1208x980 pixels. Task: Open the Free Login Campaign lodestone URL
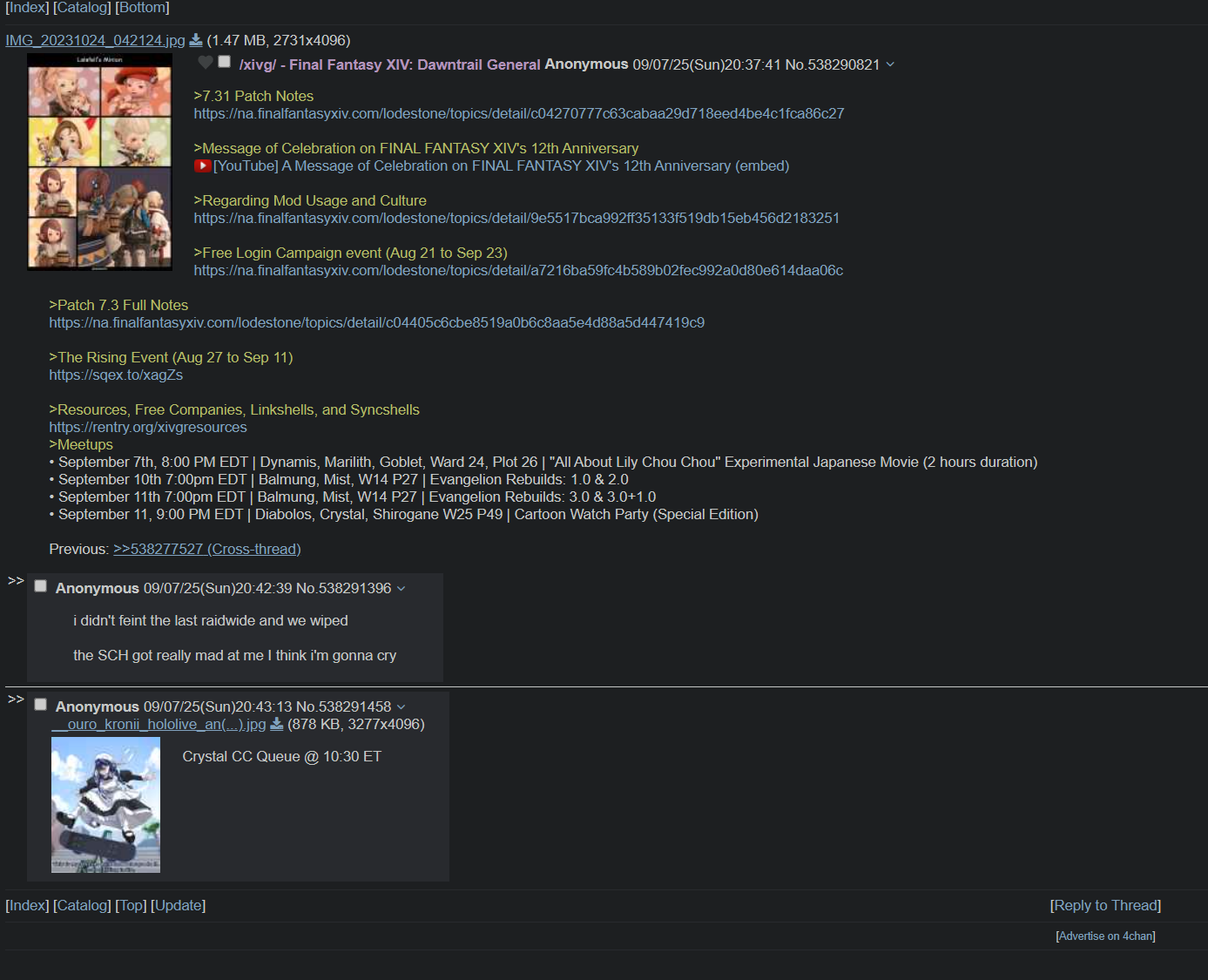click(x=518, y=271)
